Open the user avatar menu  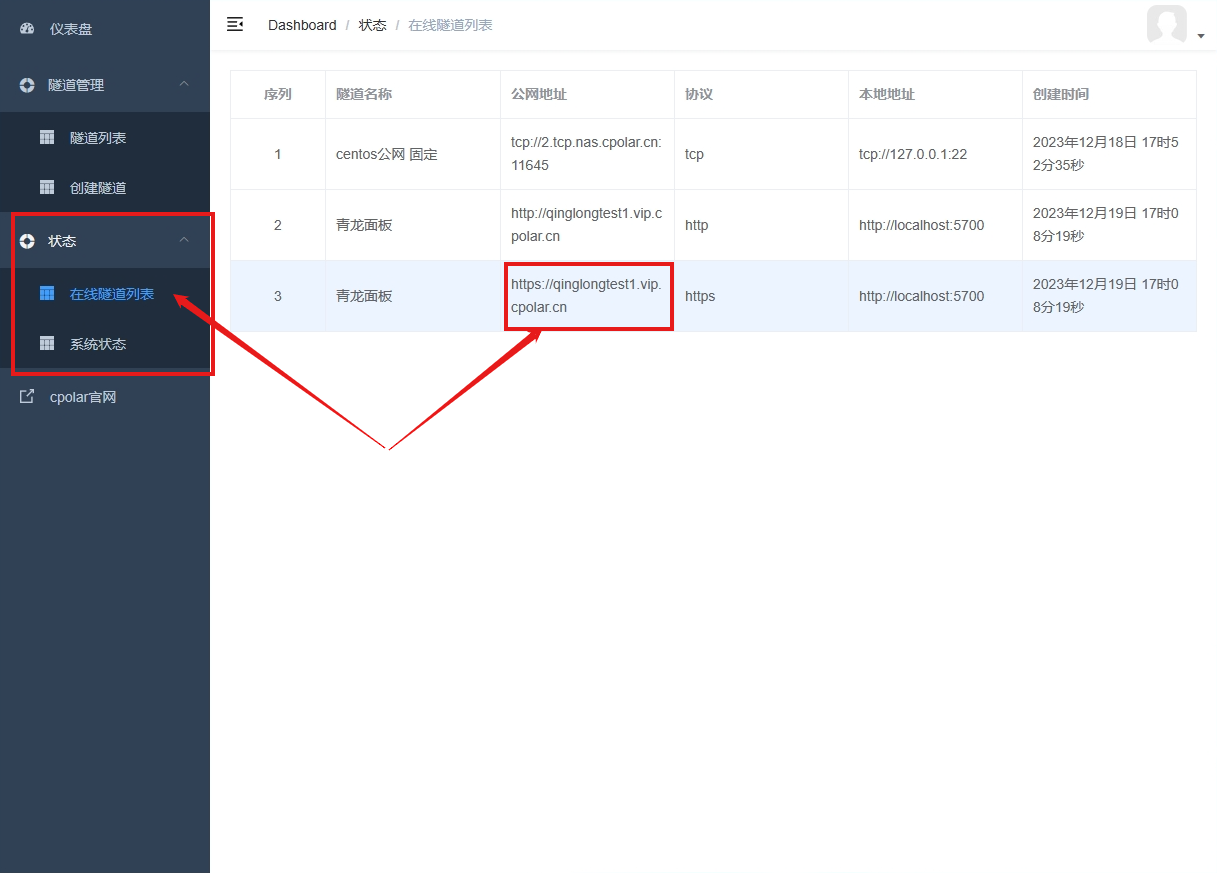point(1167,24)
